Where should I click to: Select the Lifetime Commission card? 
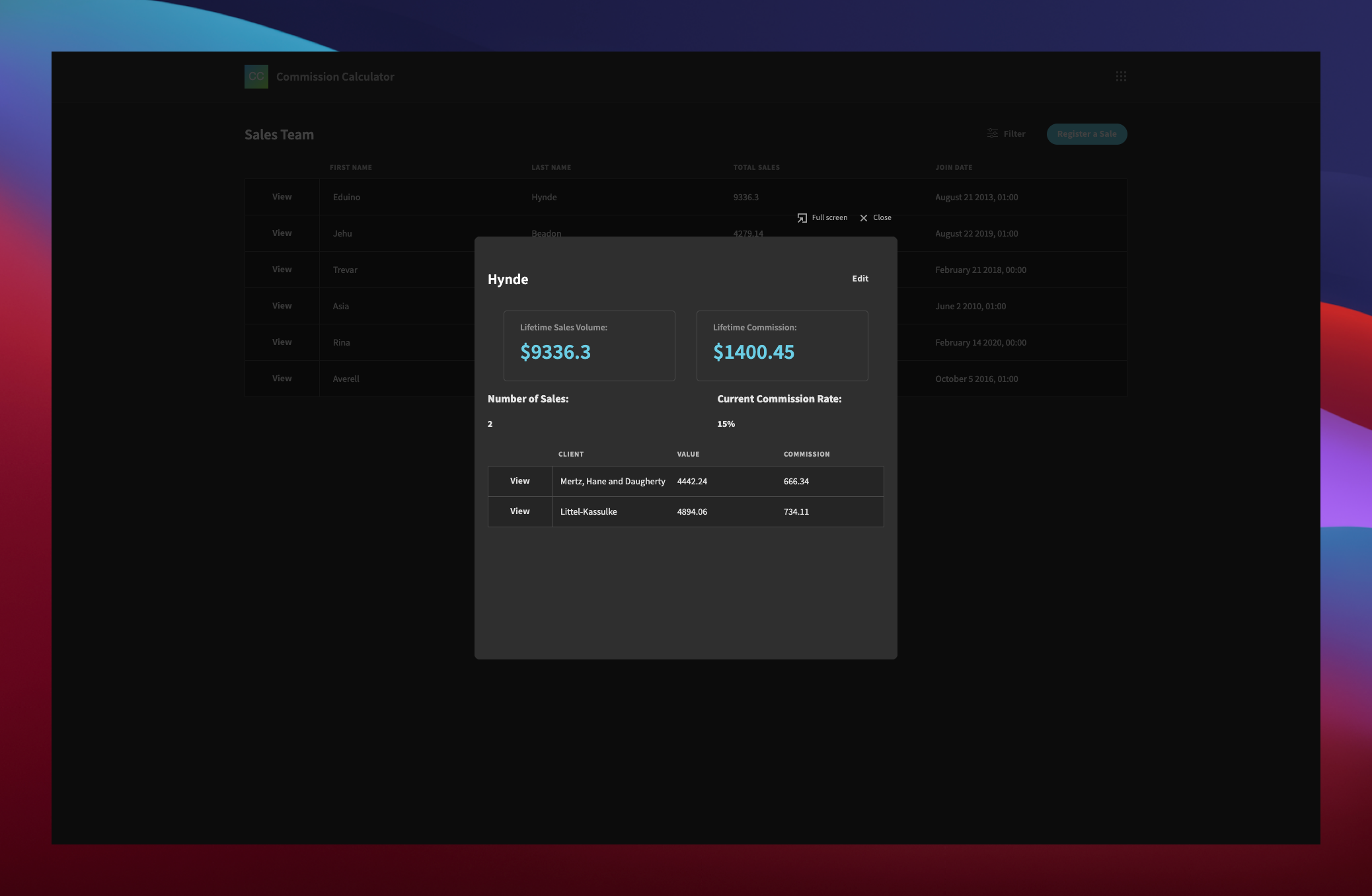point(782,345)
